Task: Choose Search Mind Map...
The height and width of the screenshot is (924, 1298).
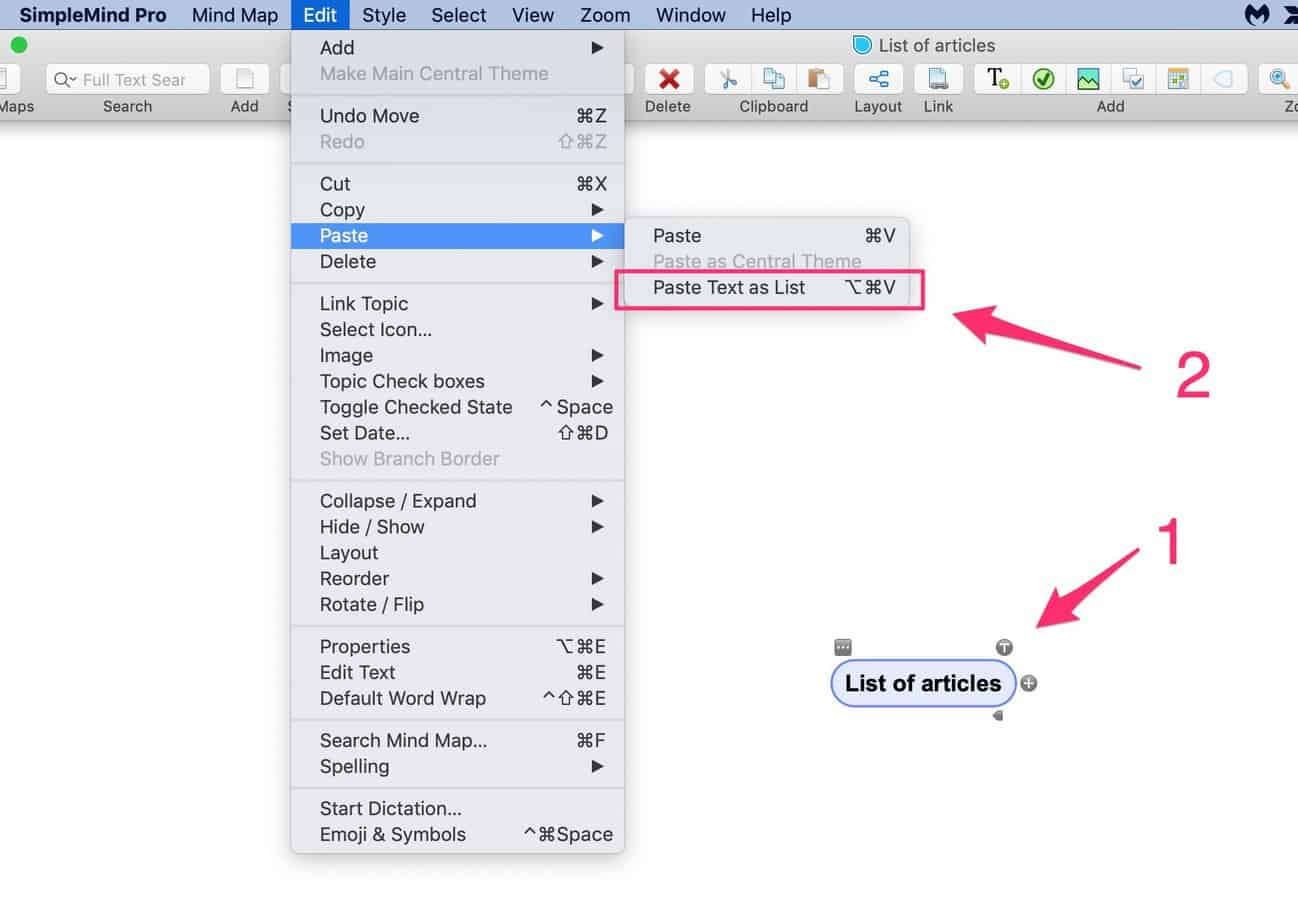Action: [x=457, y=741]
